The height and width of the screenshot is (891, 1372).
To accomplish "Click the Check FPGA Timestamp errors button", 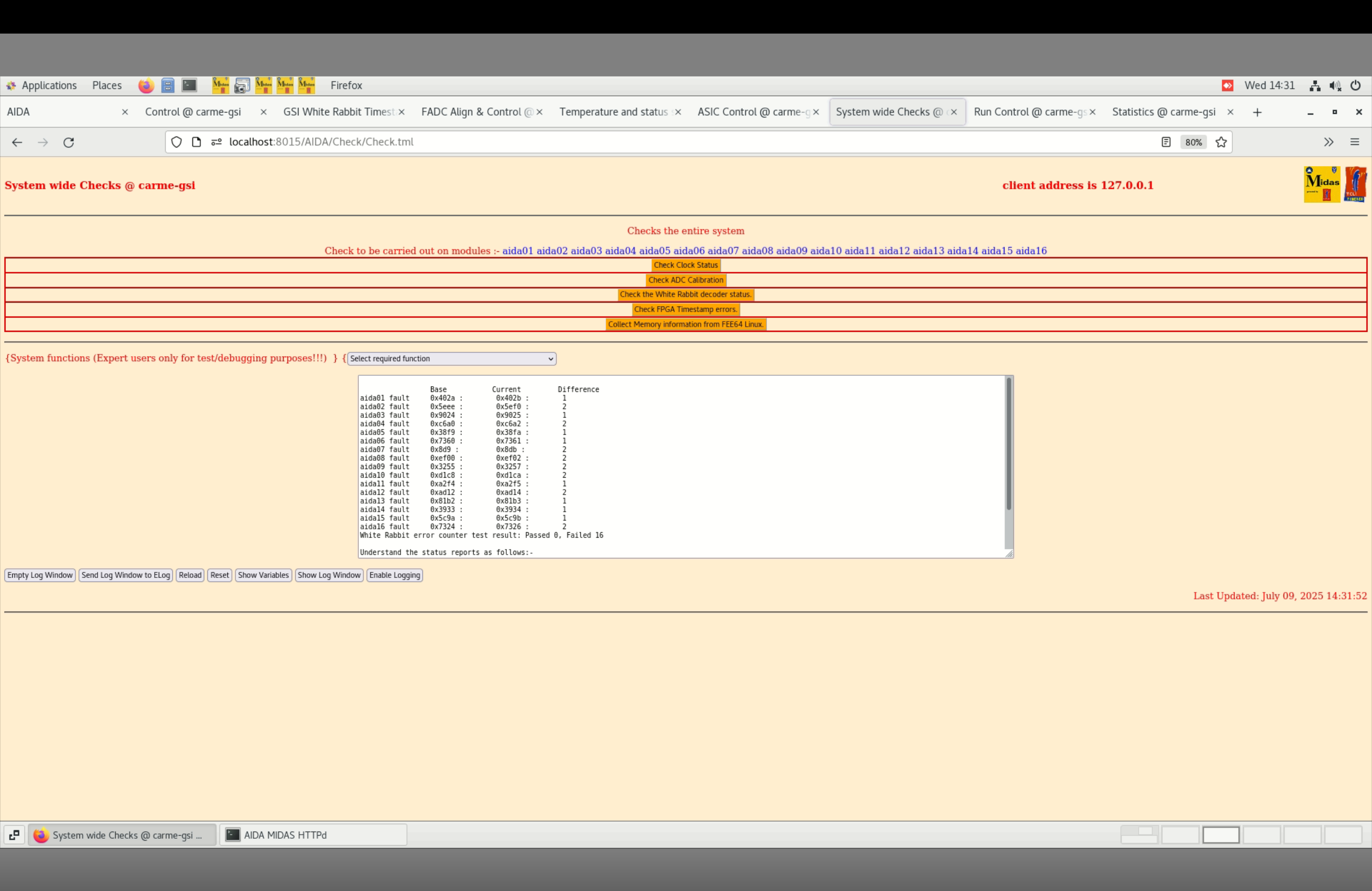I will point(686,309).
